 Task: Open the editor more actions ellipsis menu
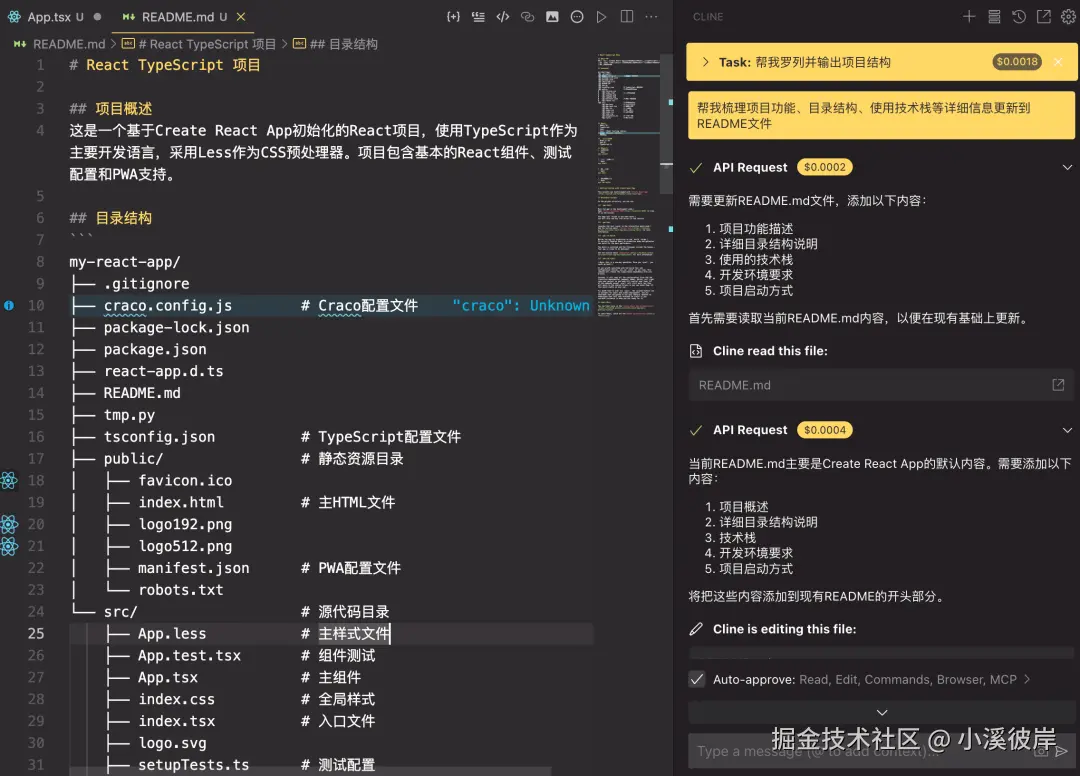652,16
